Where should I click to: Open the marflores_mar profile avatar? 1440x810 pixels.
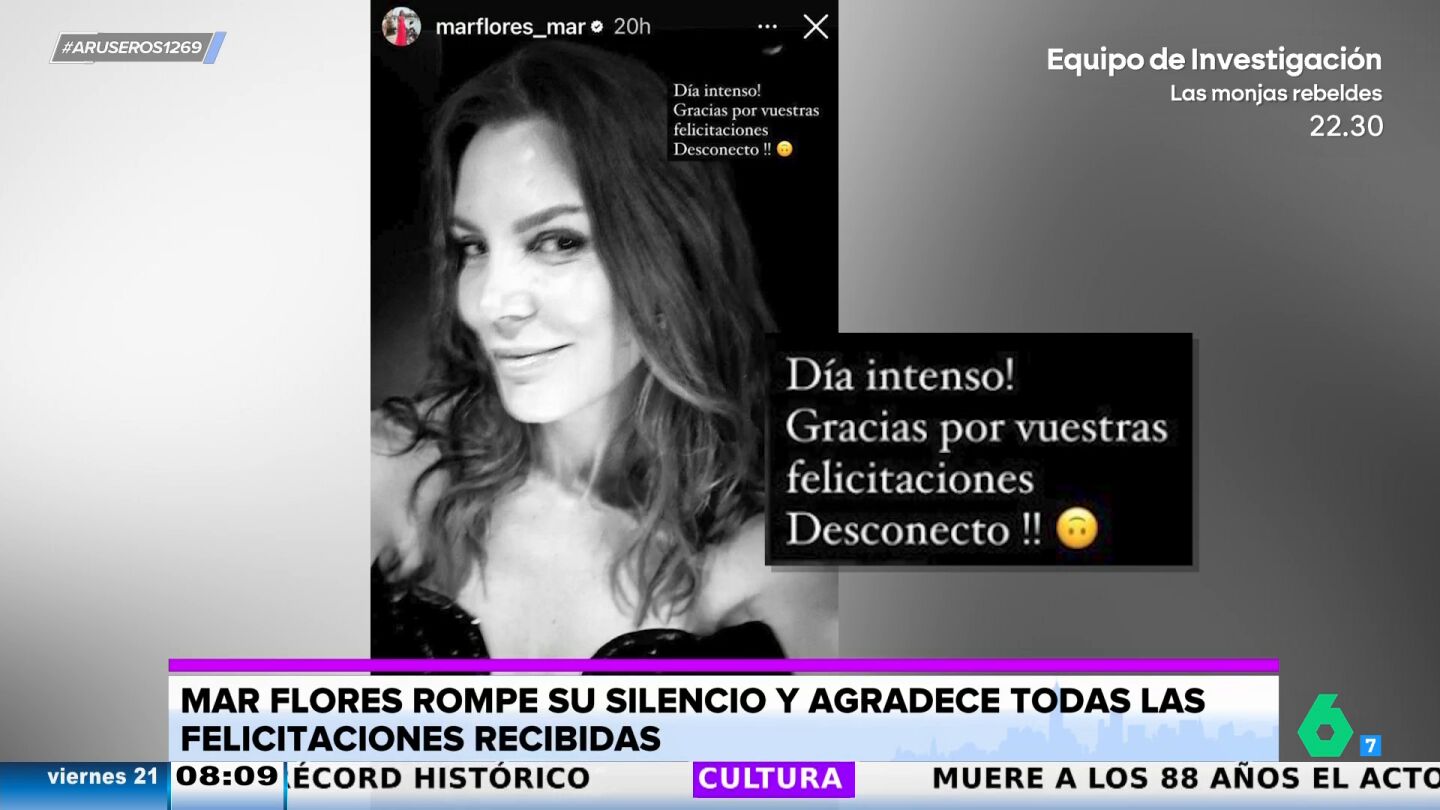[401, 26]
